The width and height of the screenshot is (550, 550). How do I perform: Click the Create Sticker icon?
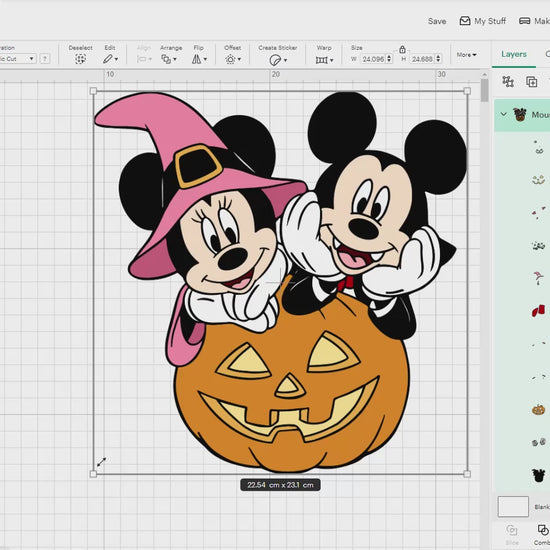point(275,60)
